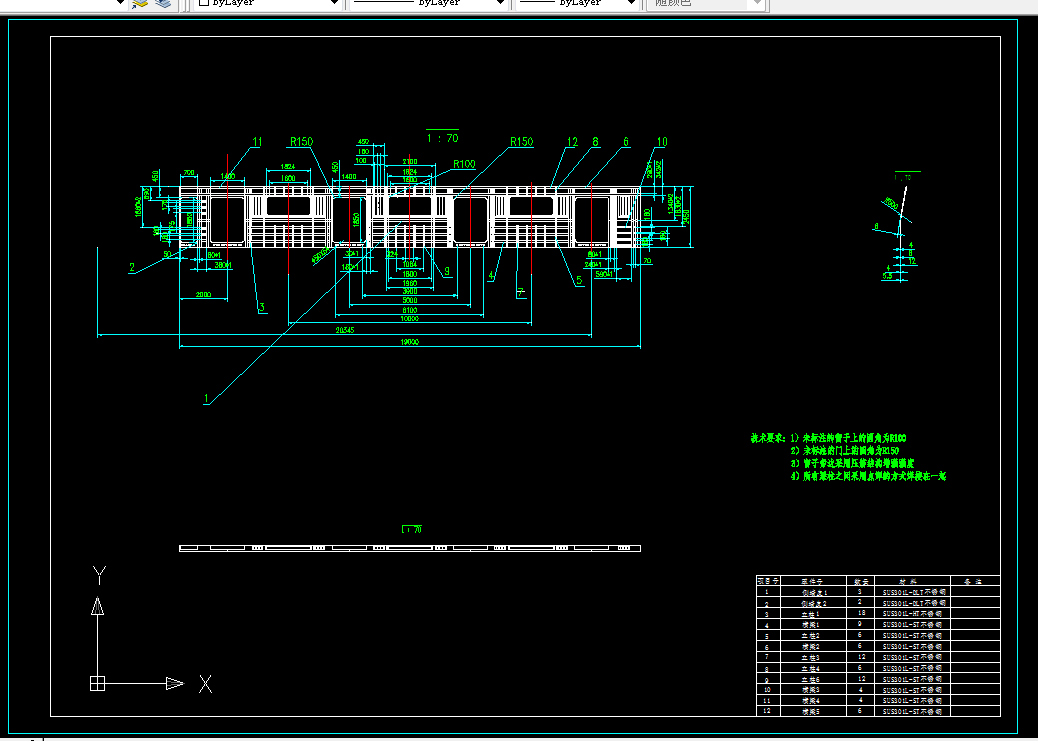This screenshot has height=741, width=1038.
Task: Select the dimension text 20345
Action: pyautogui.click(x=344, y=330)
